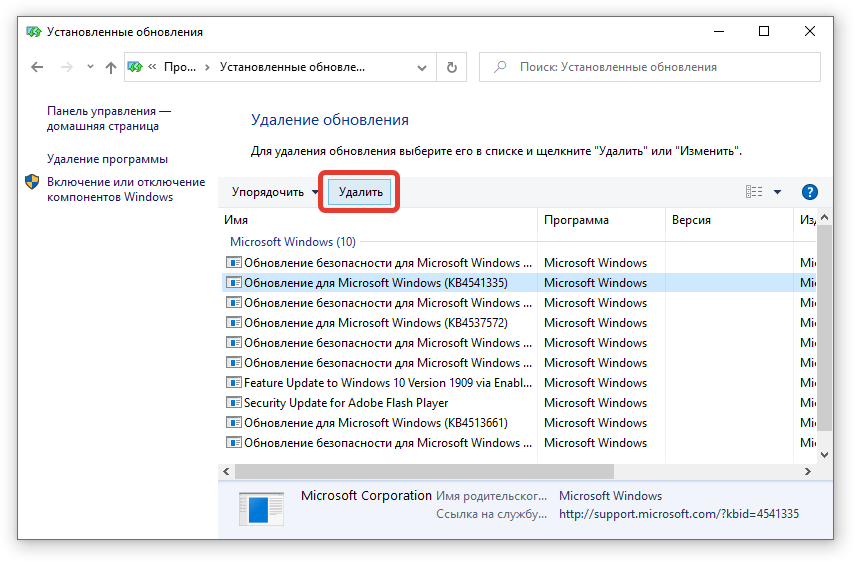Select Security Update for Adobe Flash Player
This screenshot has width=855, height=562.
click(346, 403)
